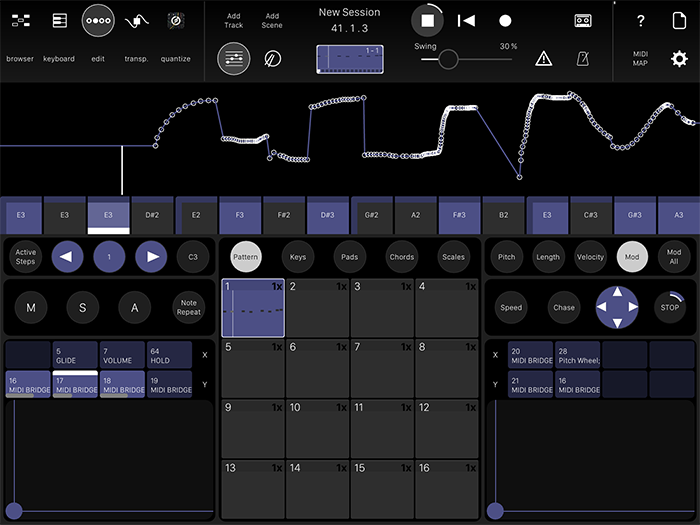Select pattern slot 16
Viewport: 700px width, 525px height.
447,489
